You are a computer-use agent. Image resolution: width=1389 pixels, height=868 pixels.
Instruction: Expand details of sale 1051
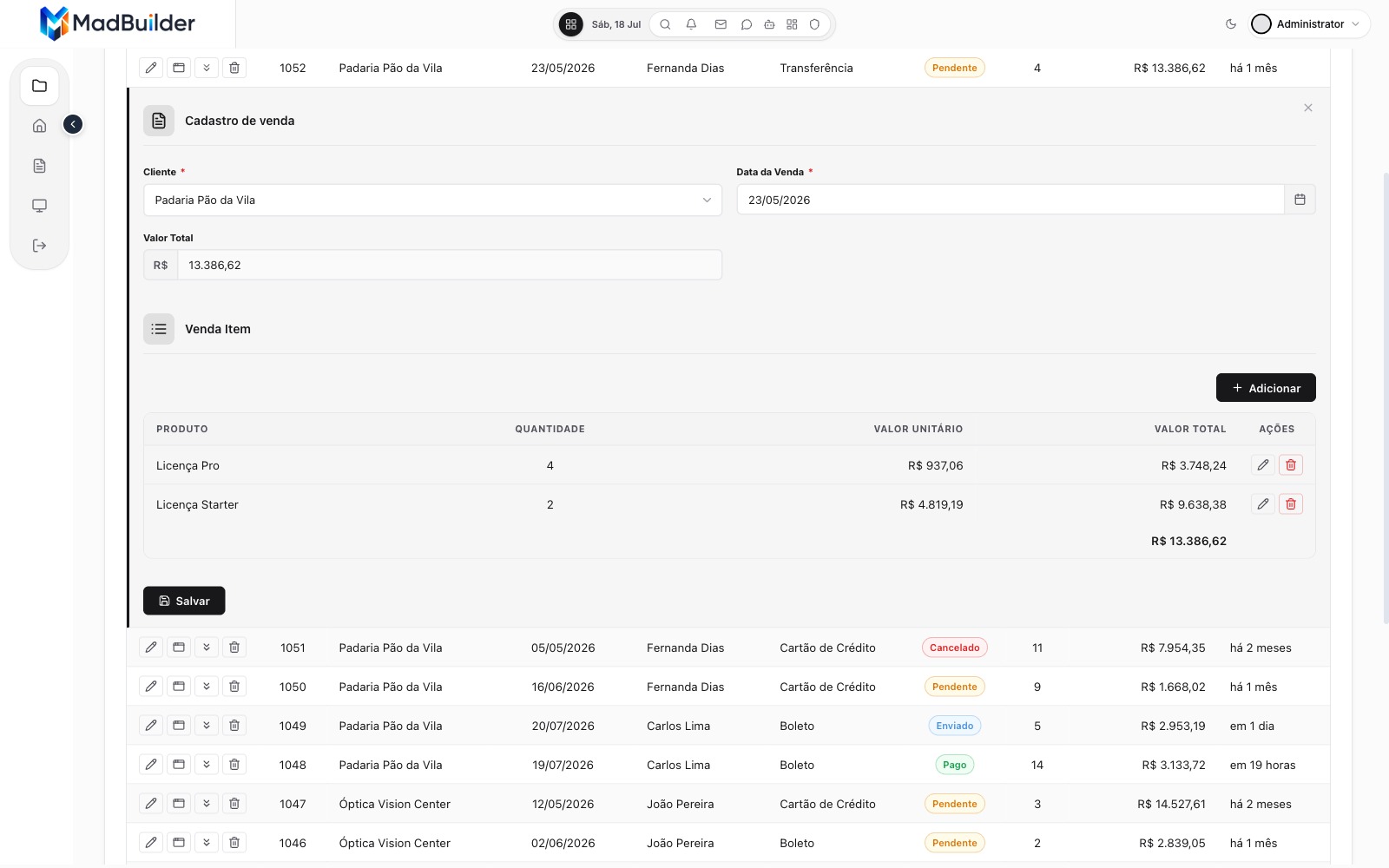[207, 648]
